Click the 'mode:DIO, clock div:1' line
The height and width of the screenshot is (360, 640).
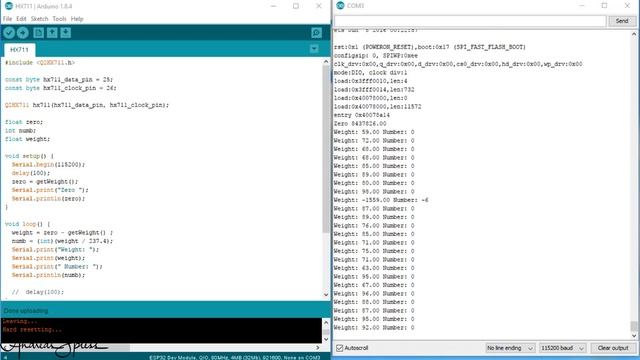(371, 73)
